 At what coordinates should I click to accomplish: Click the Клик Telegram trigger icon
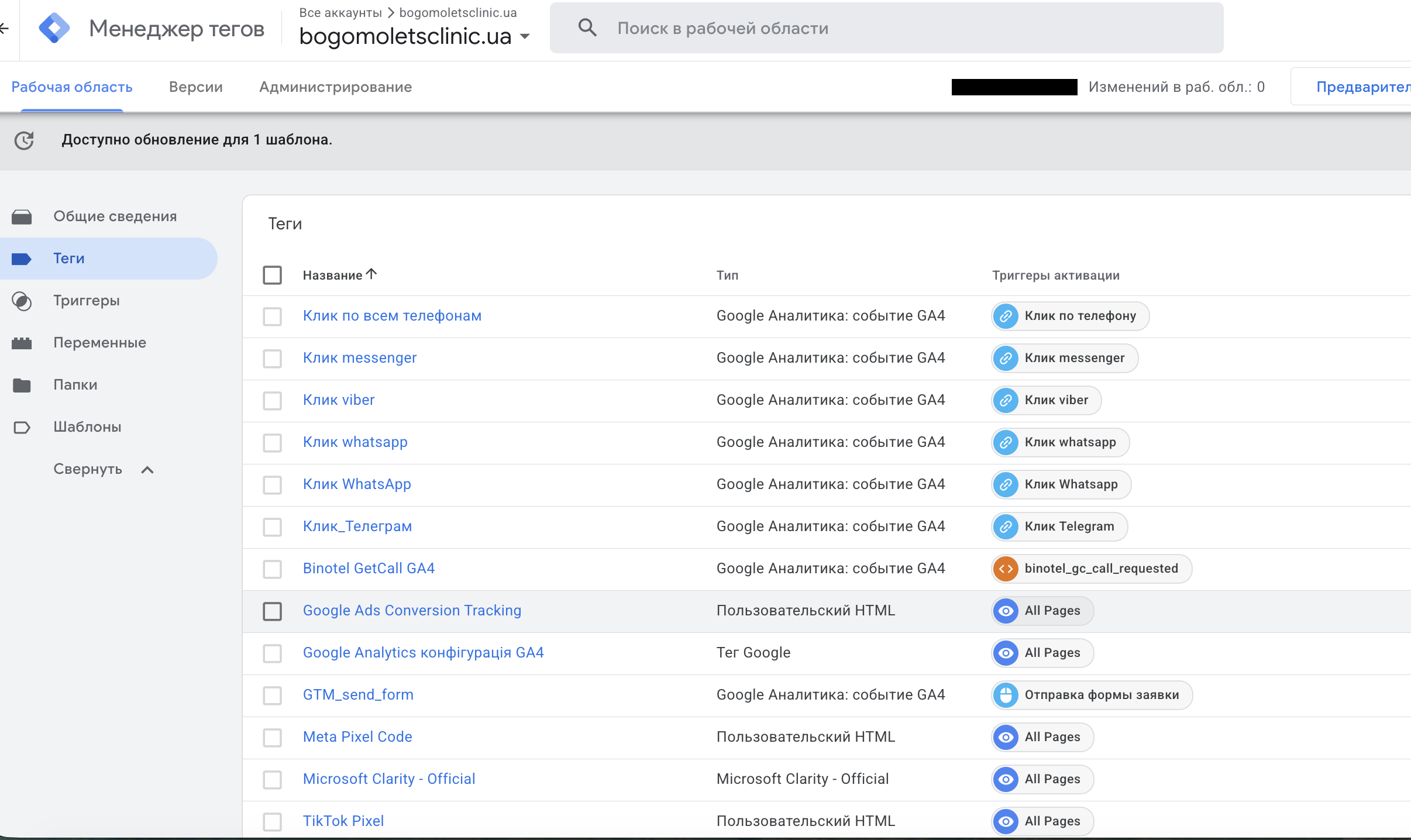[x=1006, y=526]
